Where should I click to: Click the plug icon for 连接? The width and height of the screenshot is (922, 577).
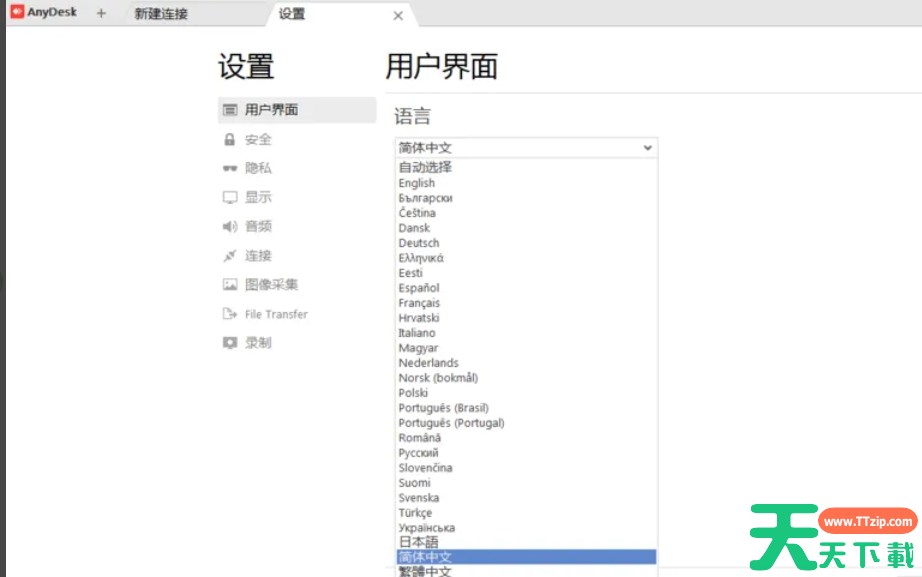pyautogui.click(x=230, y=255)
